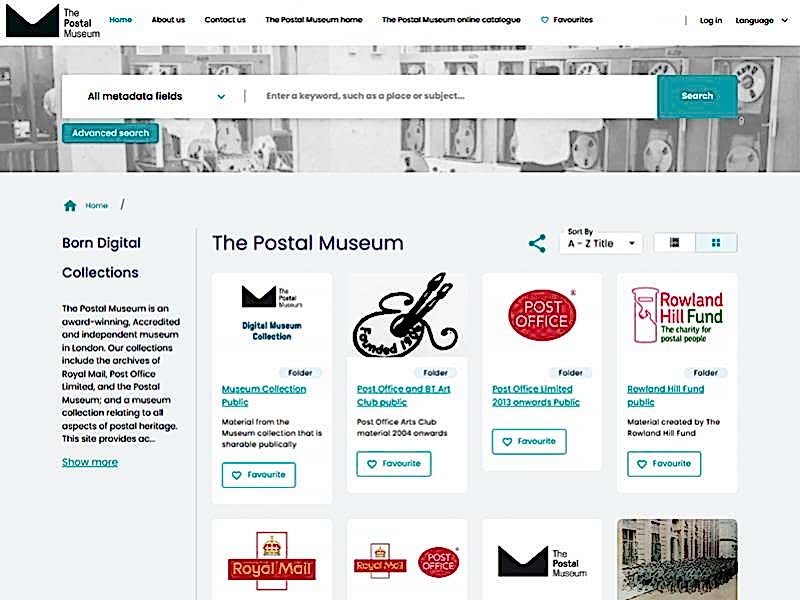Screen dimensions: 800x600
Task: Open the Home menu item
Action: (x=120, y=20)
